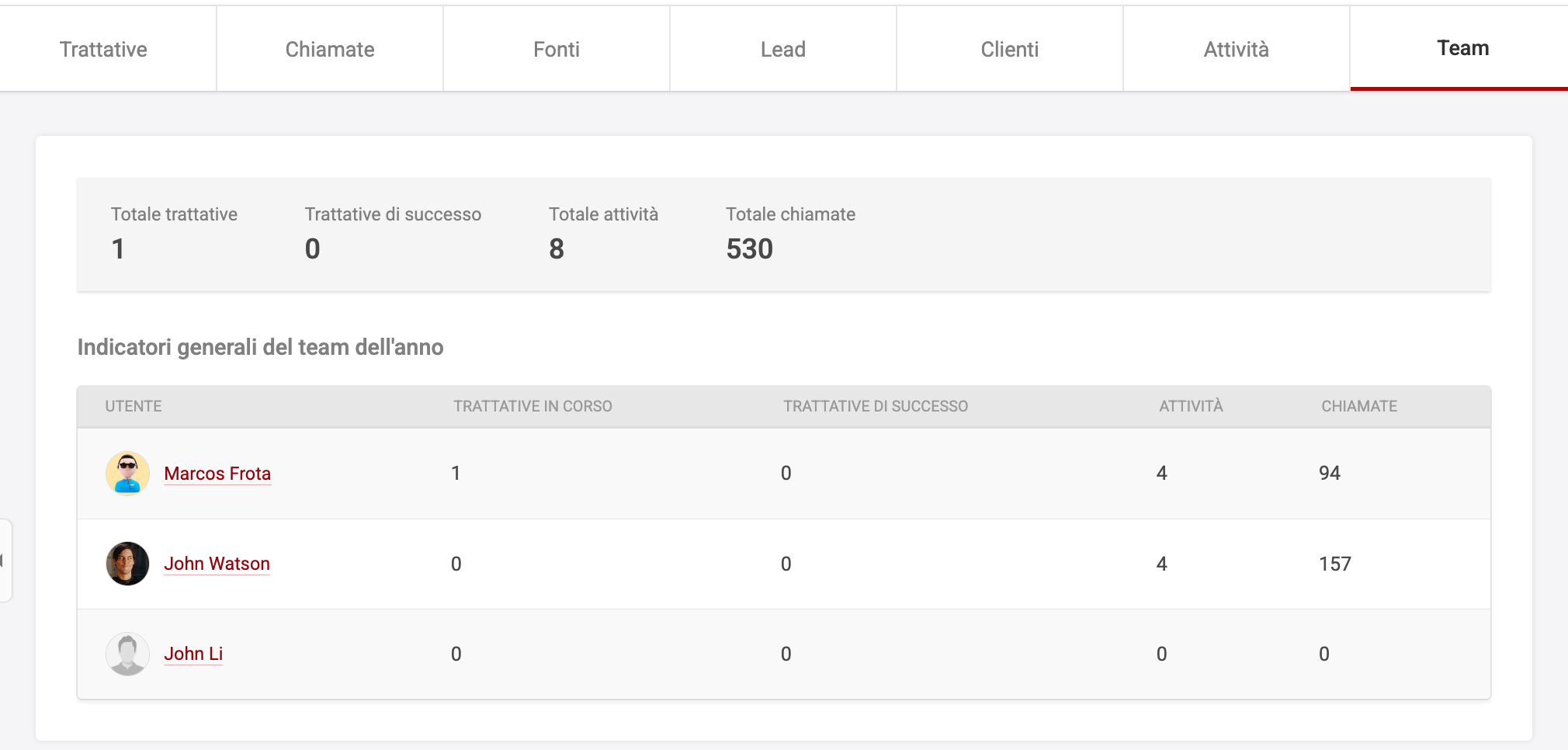
Task: Click John Watson's profile photo
Action: pyautogui.click(x=127, y=564)
